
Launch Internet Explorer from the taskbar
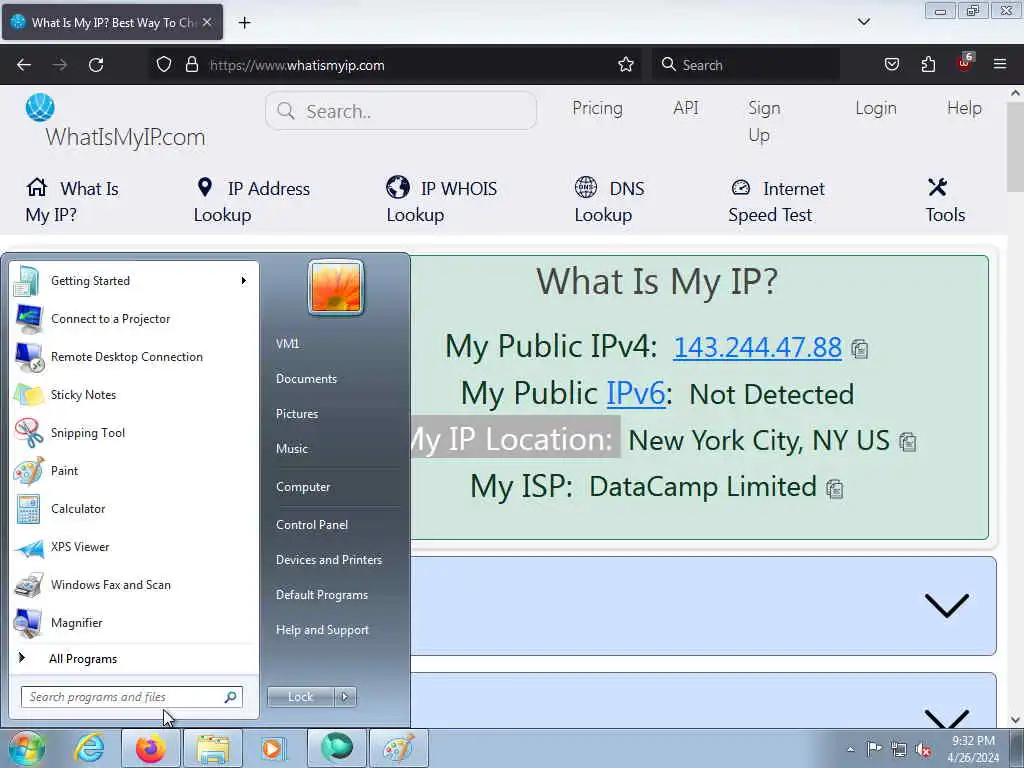[89, 748]
